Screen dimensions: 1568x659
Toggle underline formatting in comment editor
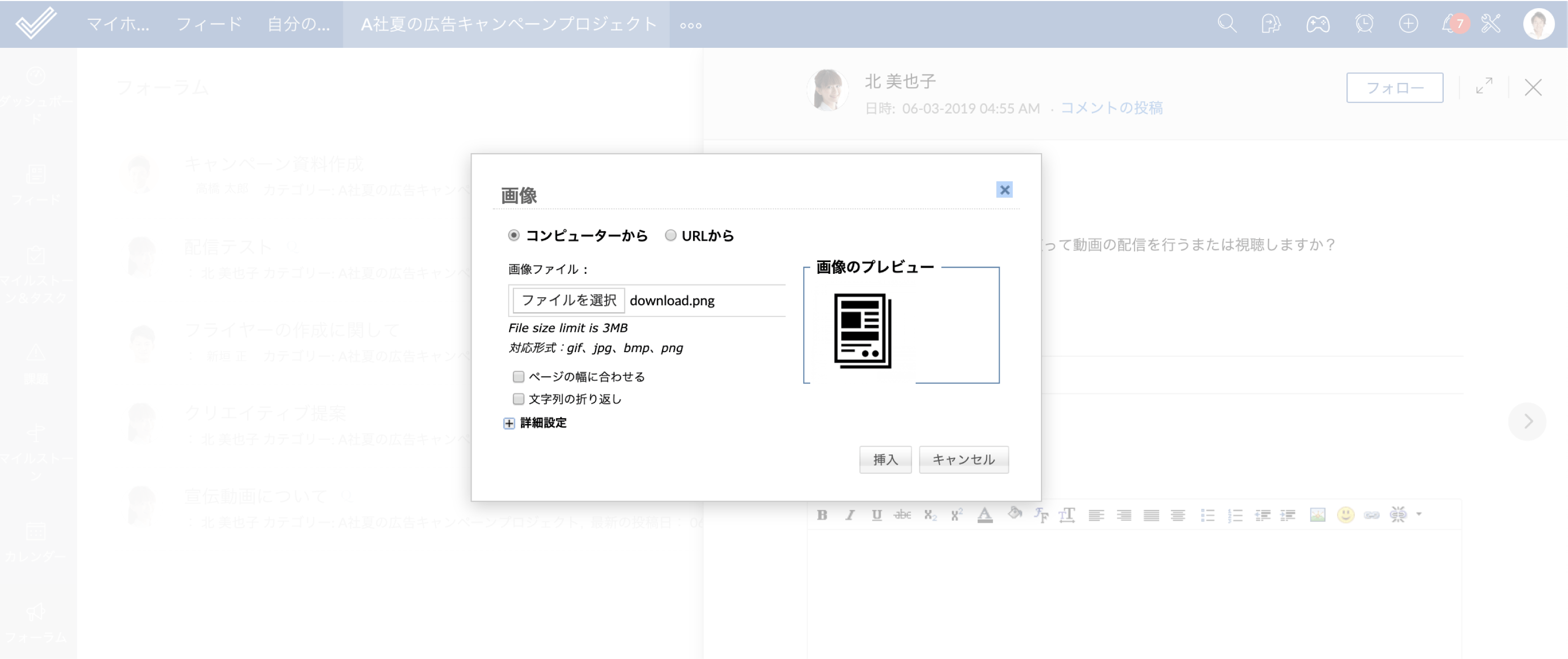pos(876,515)
